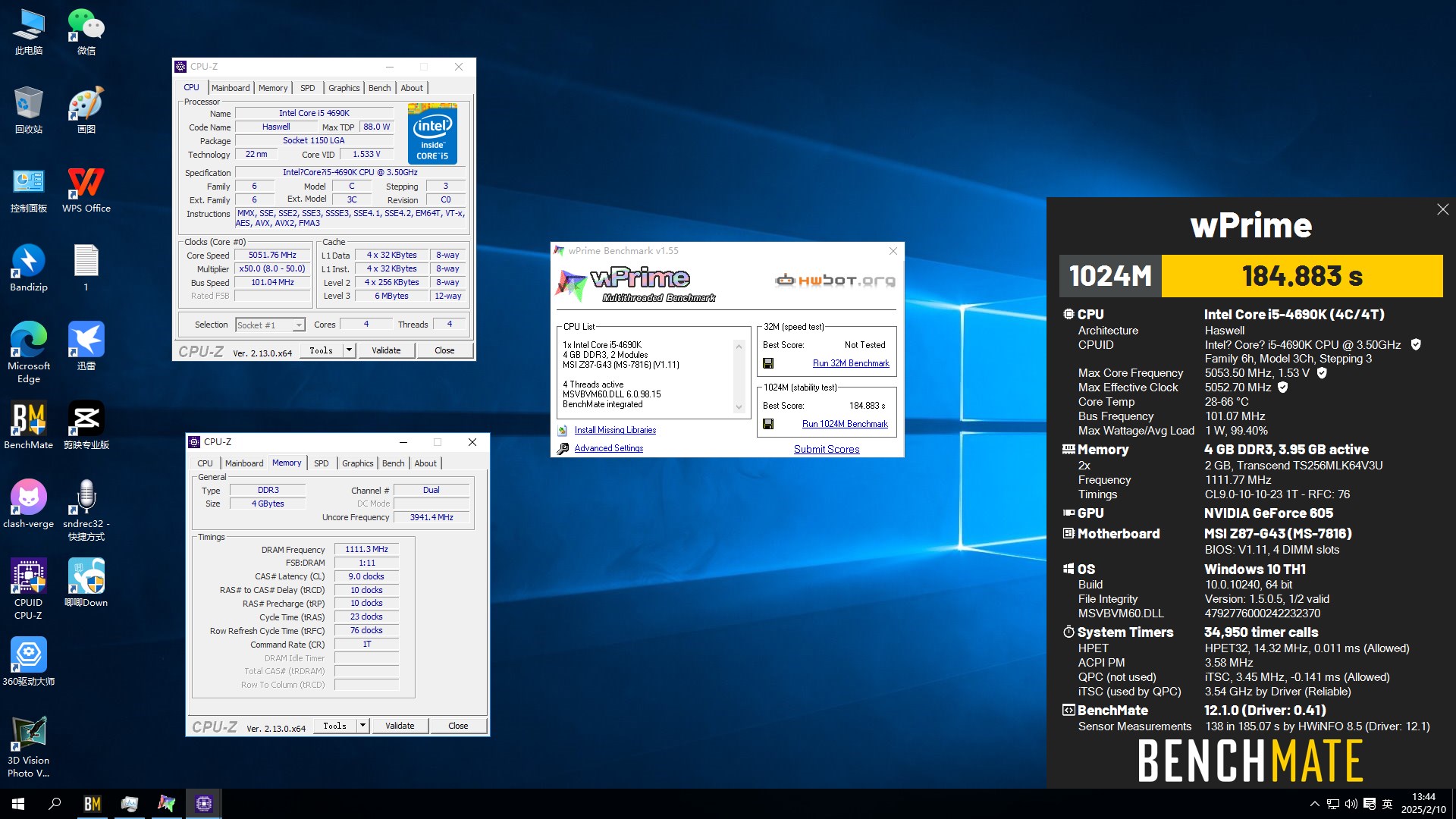
Task: Open Advanced Settings link in wPrime
Action: 608,448
